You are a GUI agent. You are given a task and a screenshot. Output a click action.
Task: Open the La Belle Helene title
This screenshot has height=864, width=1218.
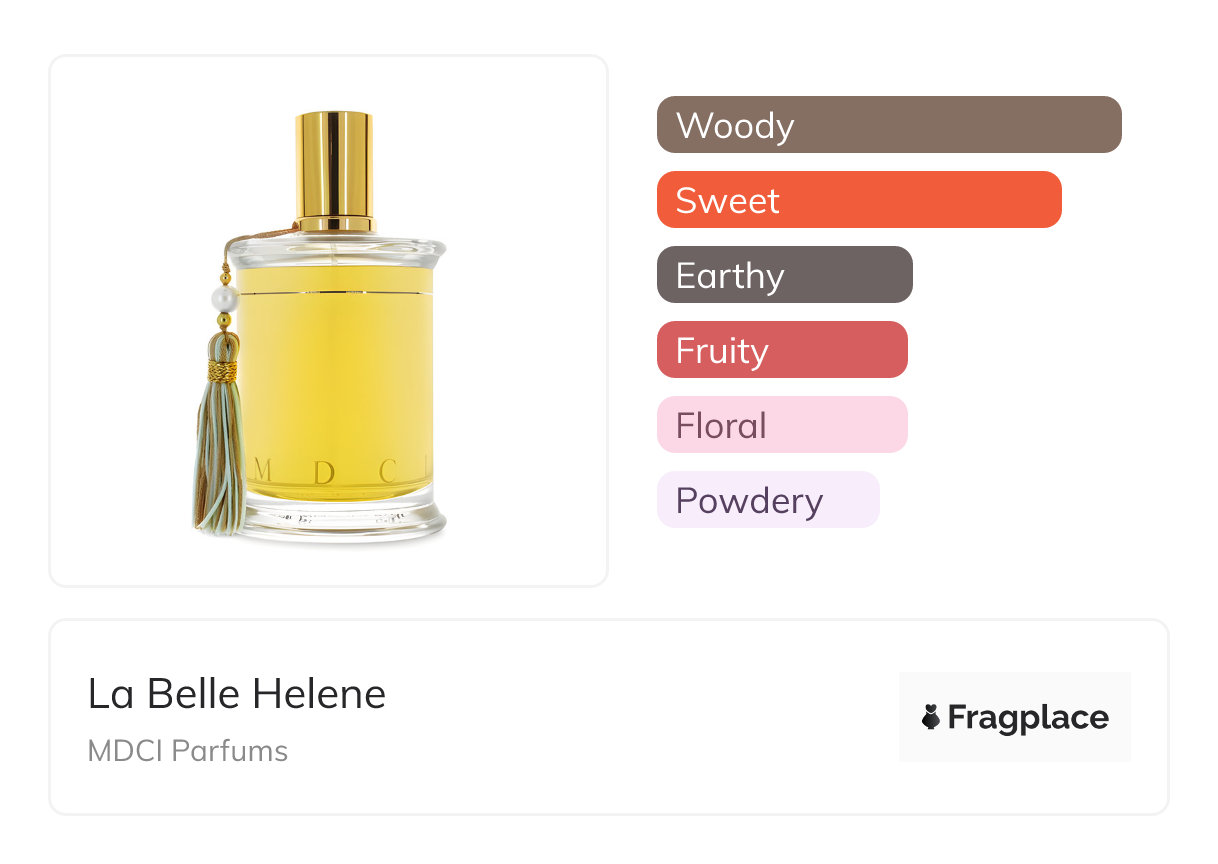point(237,693)
